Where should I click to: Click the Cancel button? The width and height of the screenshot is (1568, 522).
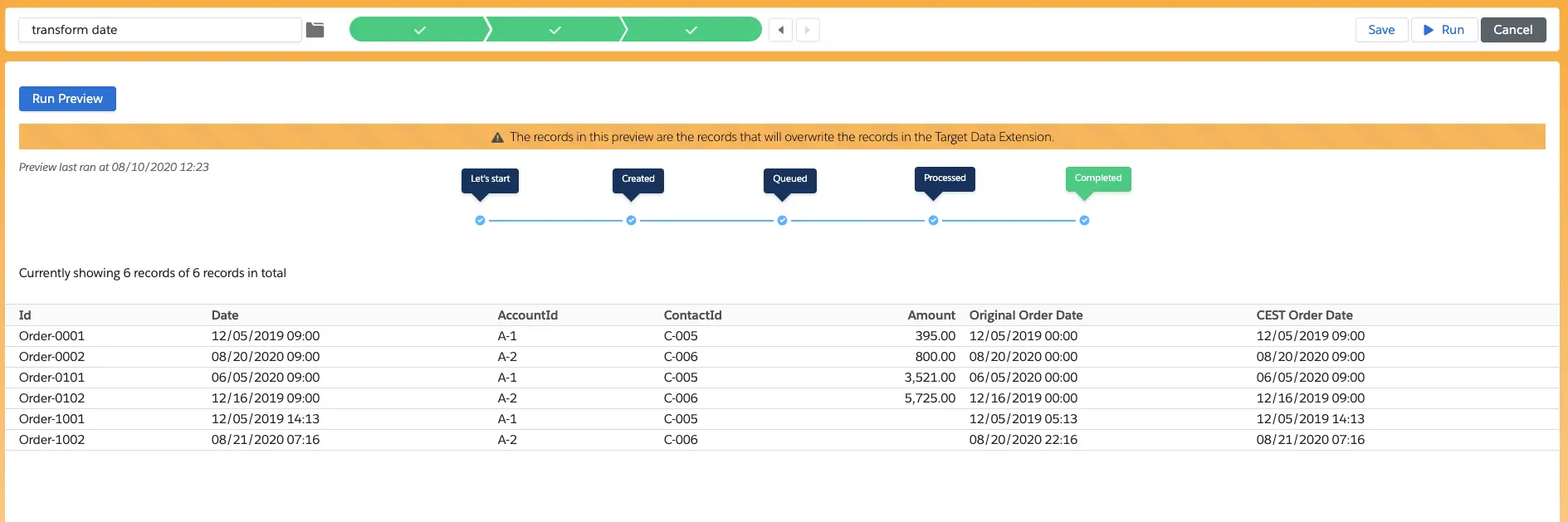click(1512, 30)
